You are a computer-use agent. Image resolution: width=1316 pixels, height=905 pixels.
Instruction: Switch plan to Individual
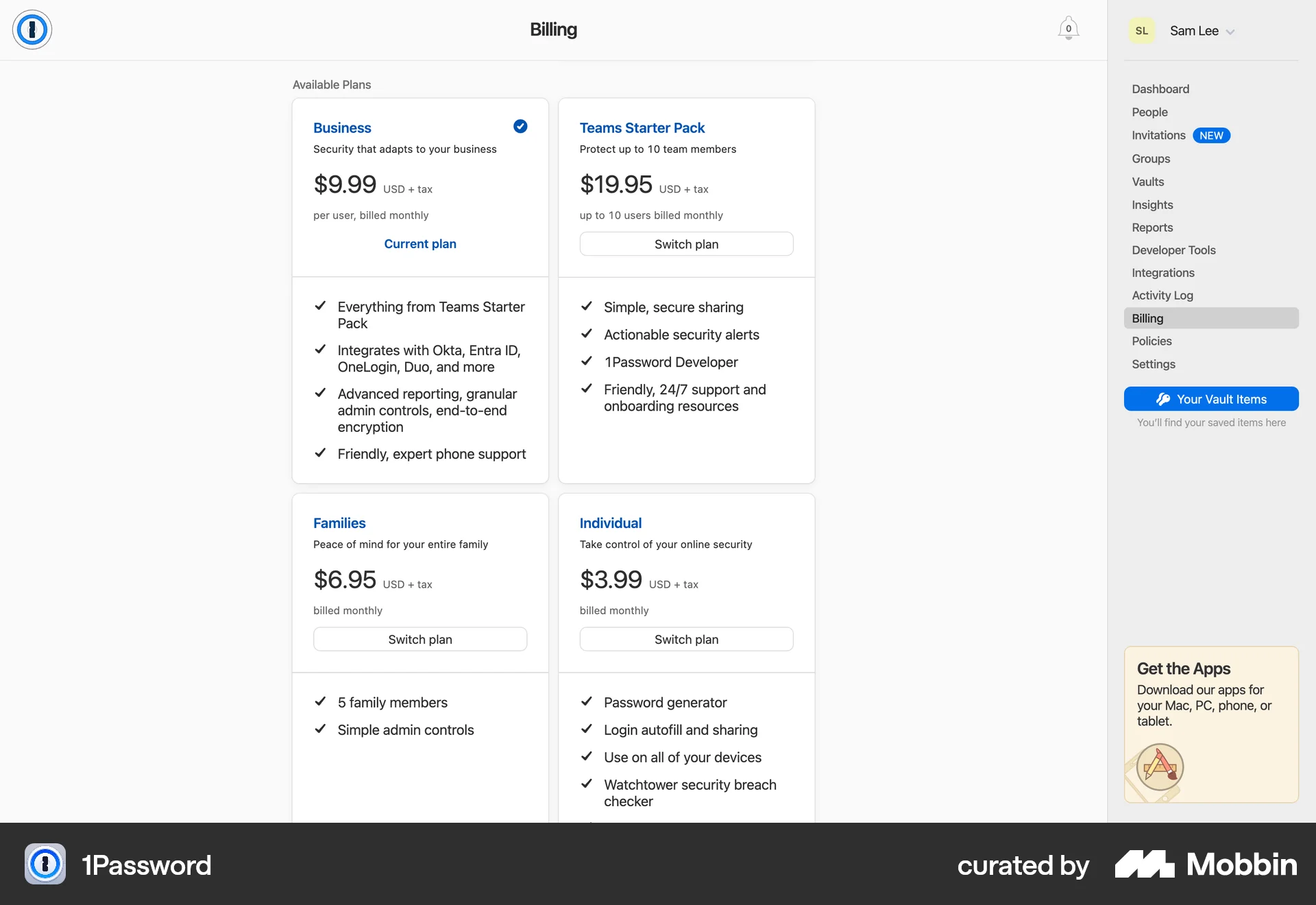pos(686,638)
